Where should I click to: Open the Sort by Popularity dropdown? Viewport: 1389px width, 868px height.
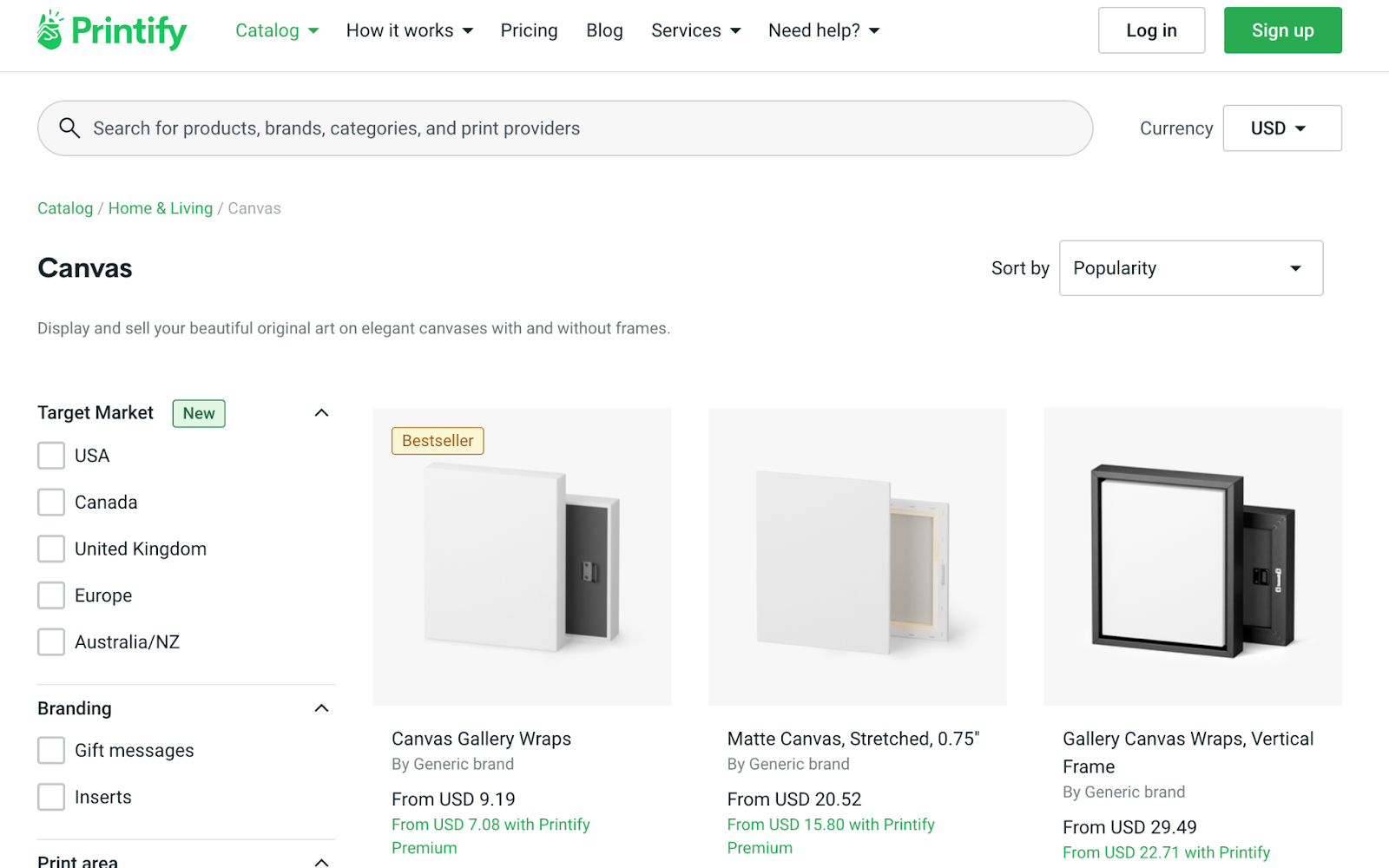point(1190,267)
